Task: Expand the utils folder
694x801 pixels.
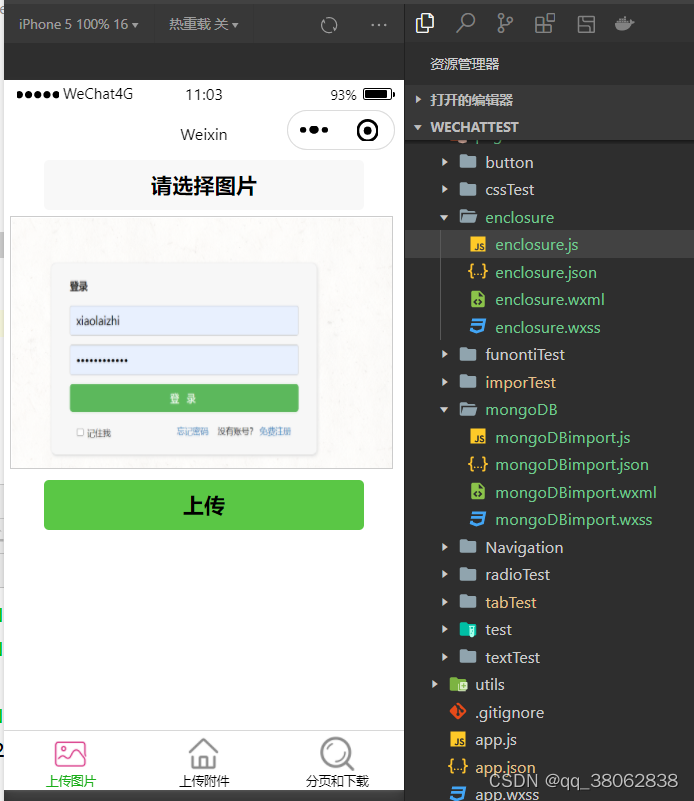Action: [549, 685]
